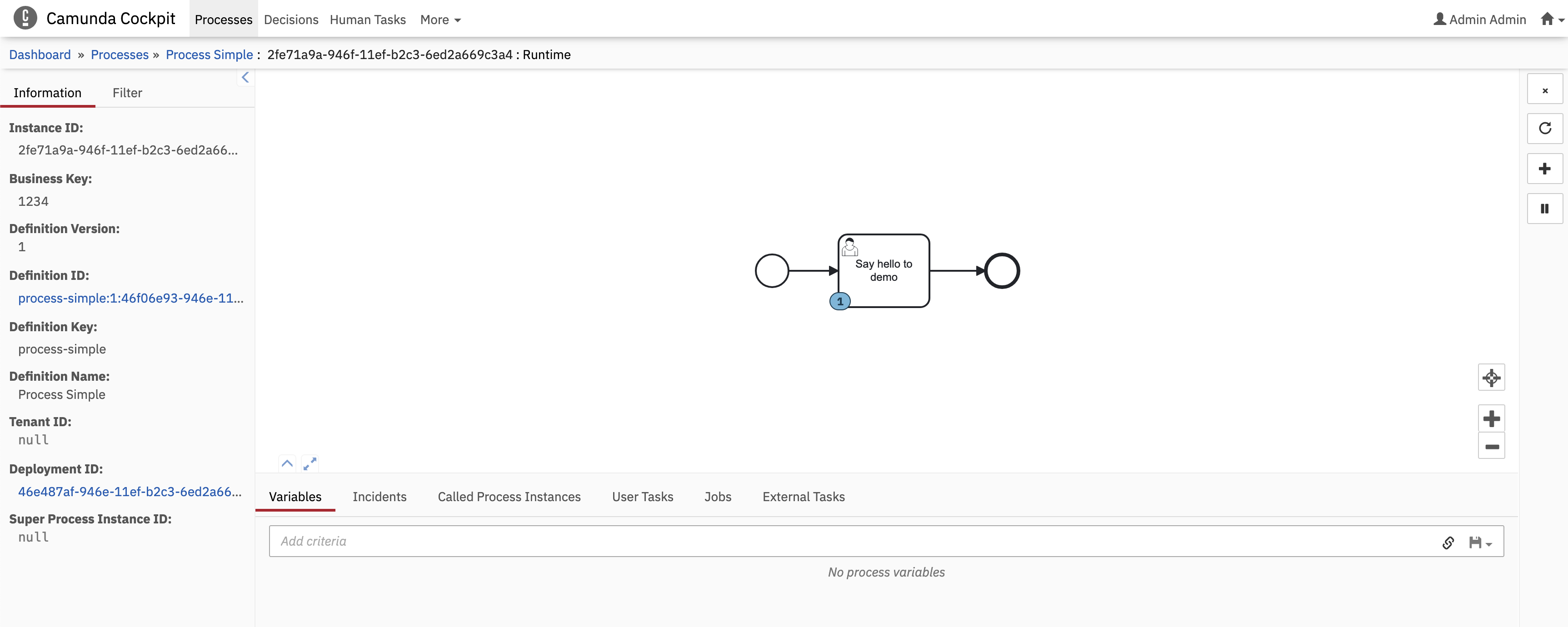Click the truncated Instance ID value
The width and height of the screenshot is (1568, 627).
[128, 150]
